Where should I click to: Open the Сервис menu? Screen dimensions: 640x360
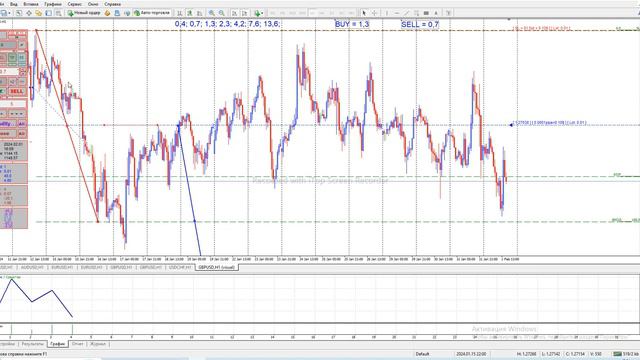pos(75,4)
